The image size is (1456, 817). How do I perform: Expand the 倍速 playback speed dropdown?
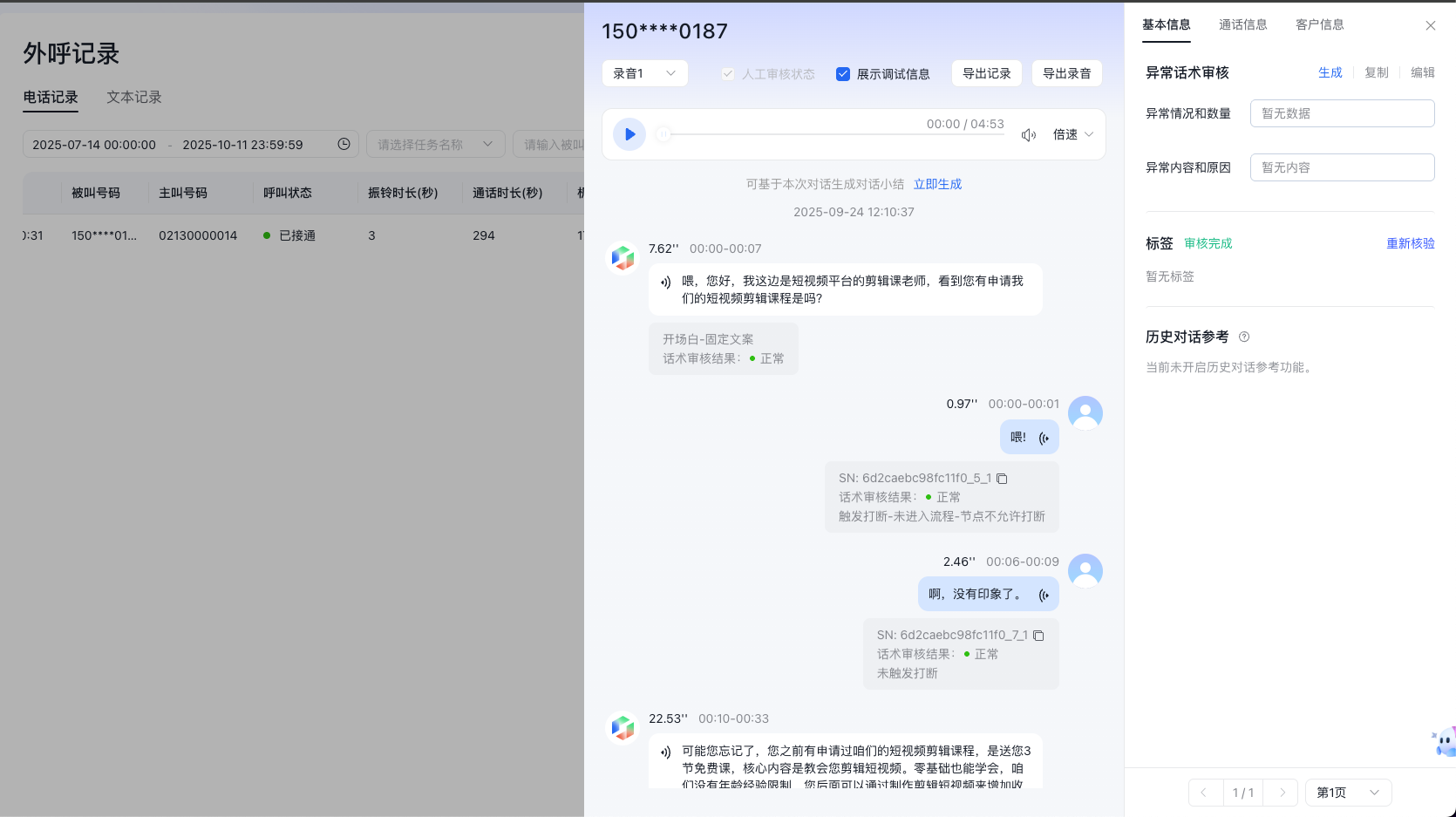(1072, 134)
